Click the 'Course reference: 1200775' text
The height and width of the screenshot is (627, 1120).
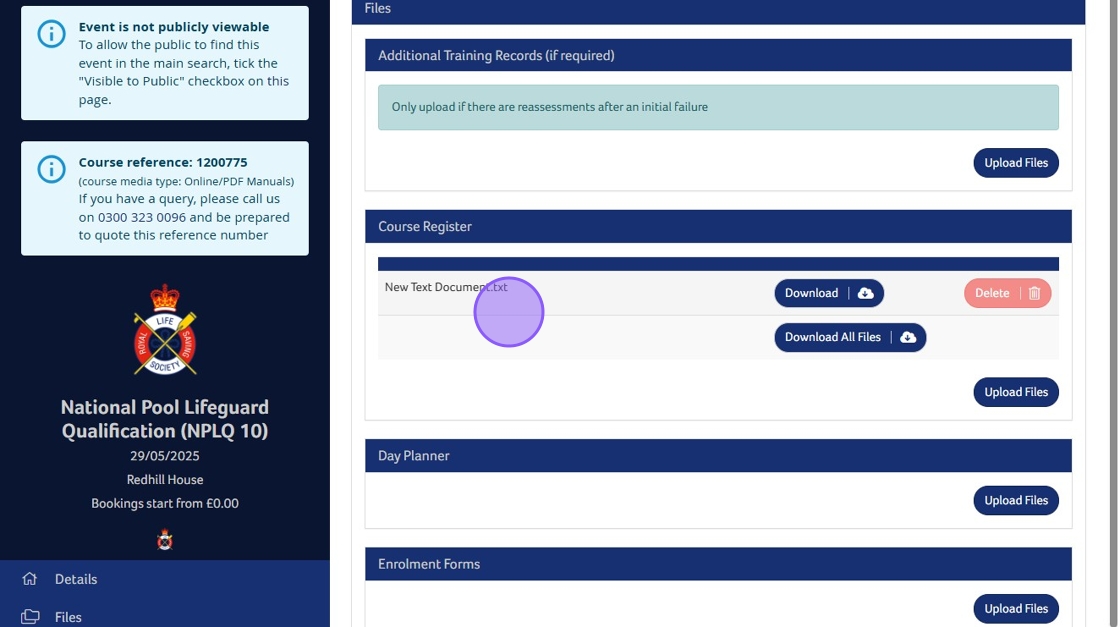click(x=163, y=162)
